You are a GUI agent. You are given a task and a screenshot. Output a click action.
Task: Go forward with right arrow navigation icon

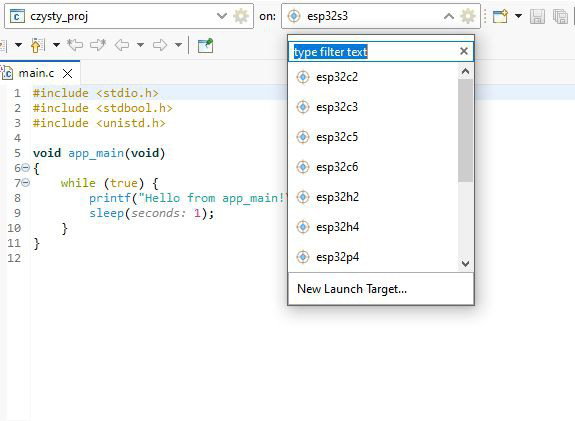[160, 45]
